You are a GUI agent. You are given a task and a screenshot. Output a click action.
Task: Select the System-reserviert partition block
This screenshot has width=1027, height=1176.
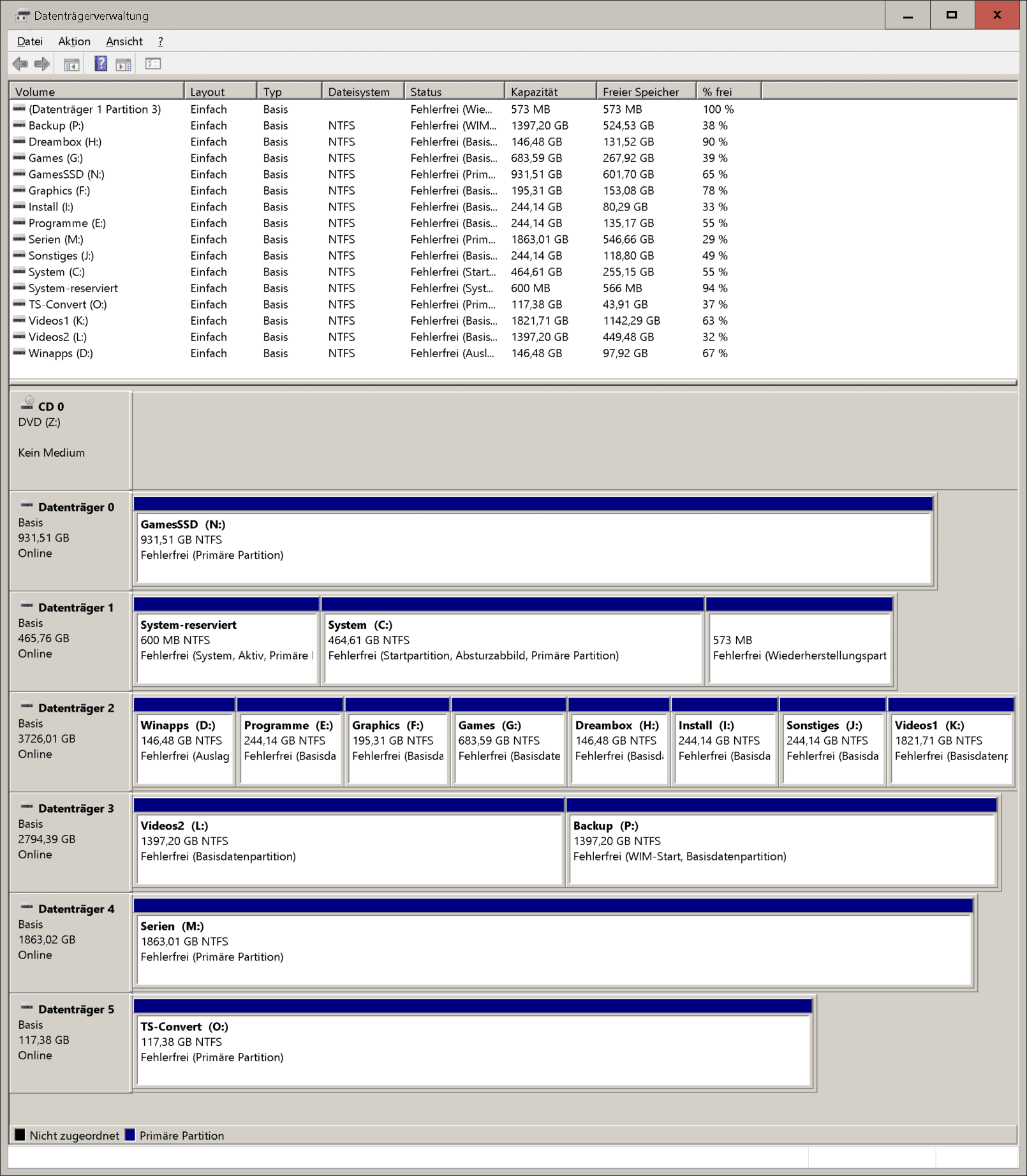226,641
